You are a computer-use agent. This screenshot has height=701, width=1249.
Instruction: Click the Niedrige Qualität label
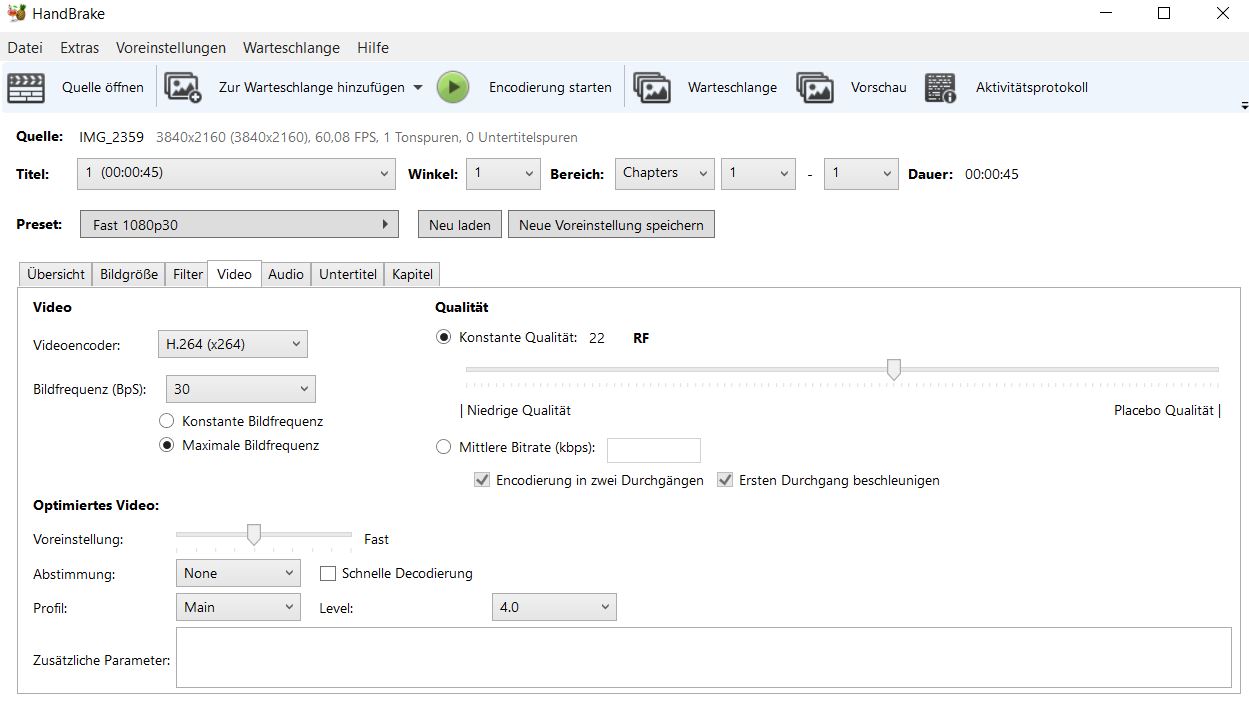pyautogui.click(x=516, y=411)
